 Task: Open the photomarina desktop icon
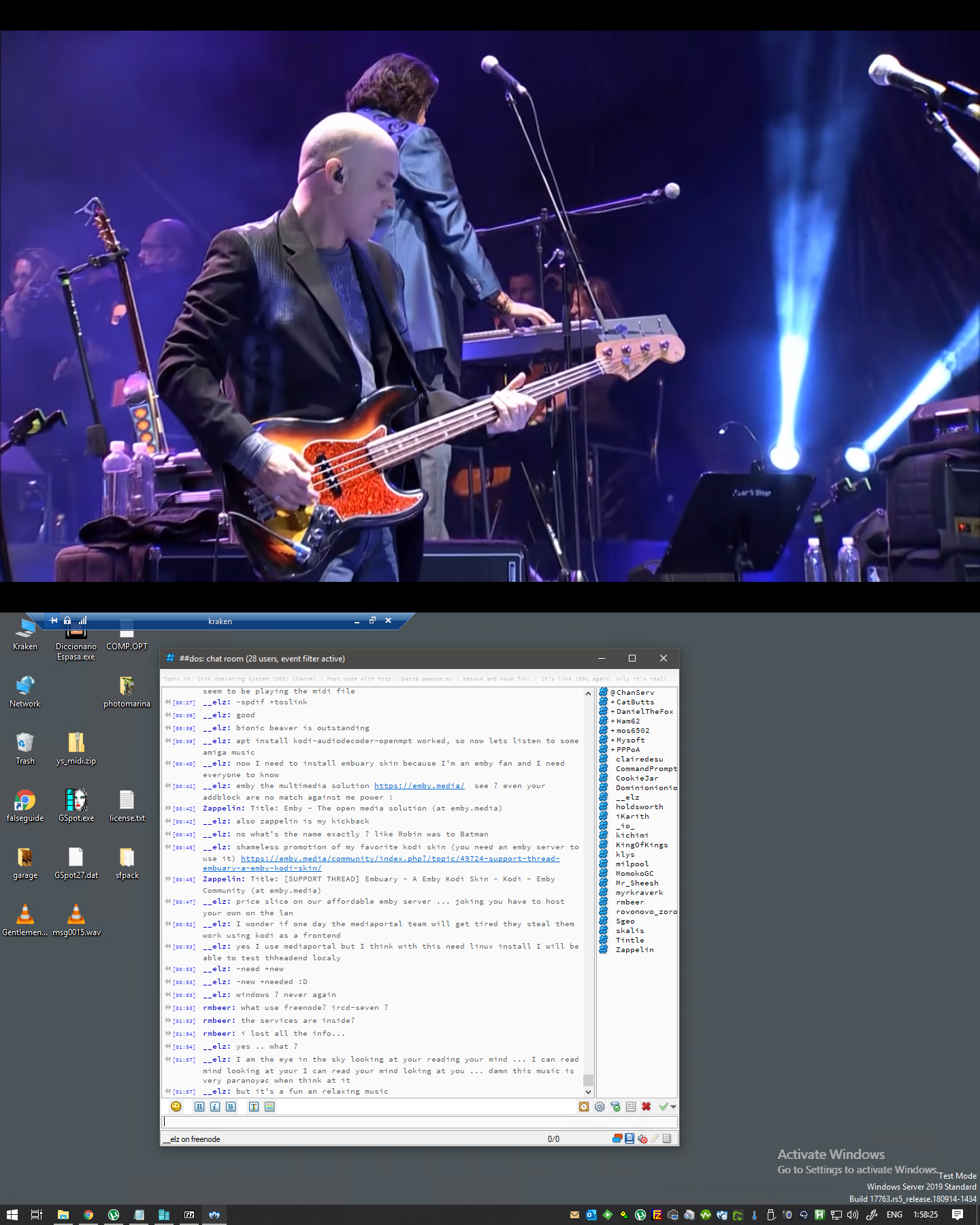click(127, 691)
